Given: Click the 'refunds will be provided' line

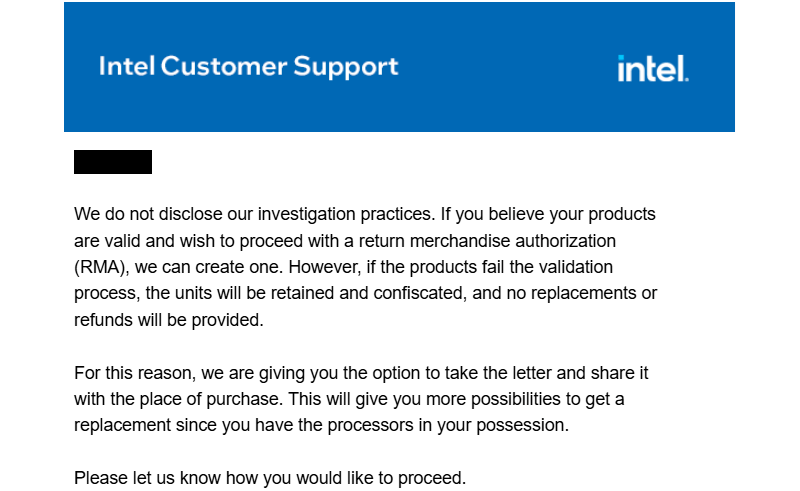Looking at the screenshot, I should click(169, 320).
